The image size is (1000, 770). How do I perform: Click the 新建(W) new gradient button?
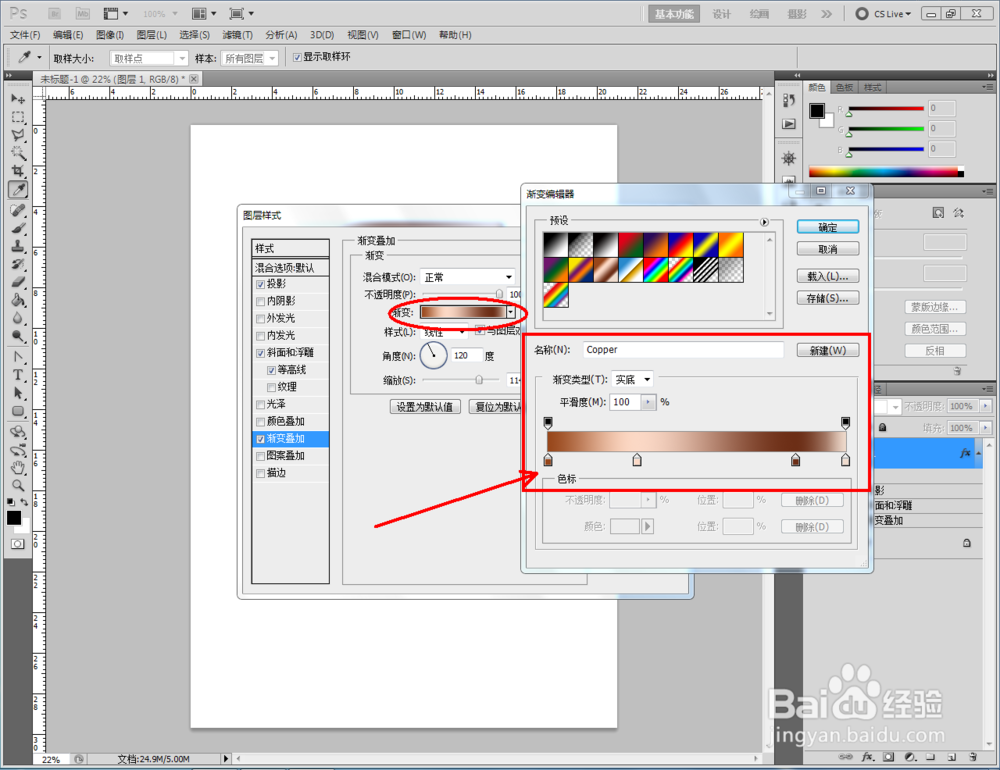click(x=828, y=351)
